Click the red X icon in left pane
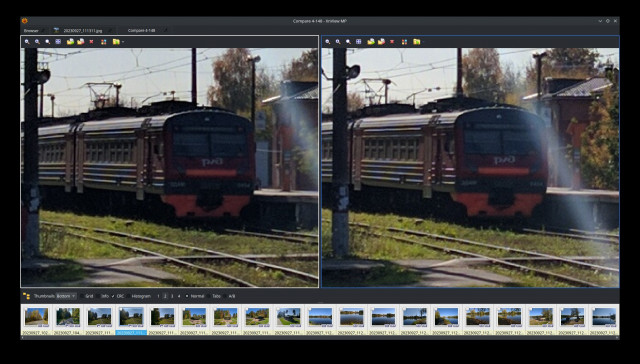This screenshot has width=640, height=364. (91, 42)
